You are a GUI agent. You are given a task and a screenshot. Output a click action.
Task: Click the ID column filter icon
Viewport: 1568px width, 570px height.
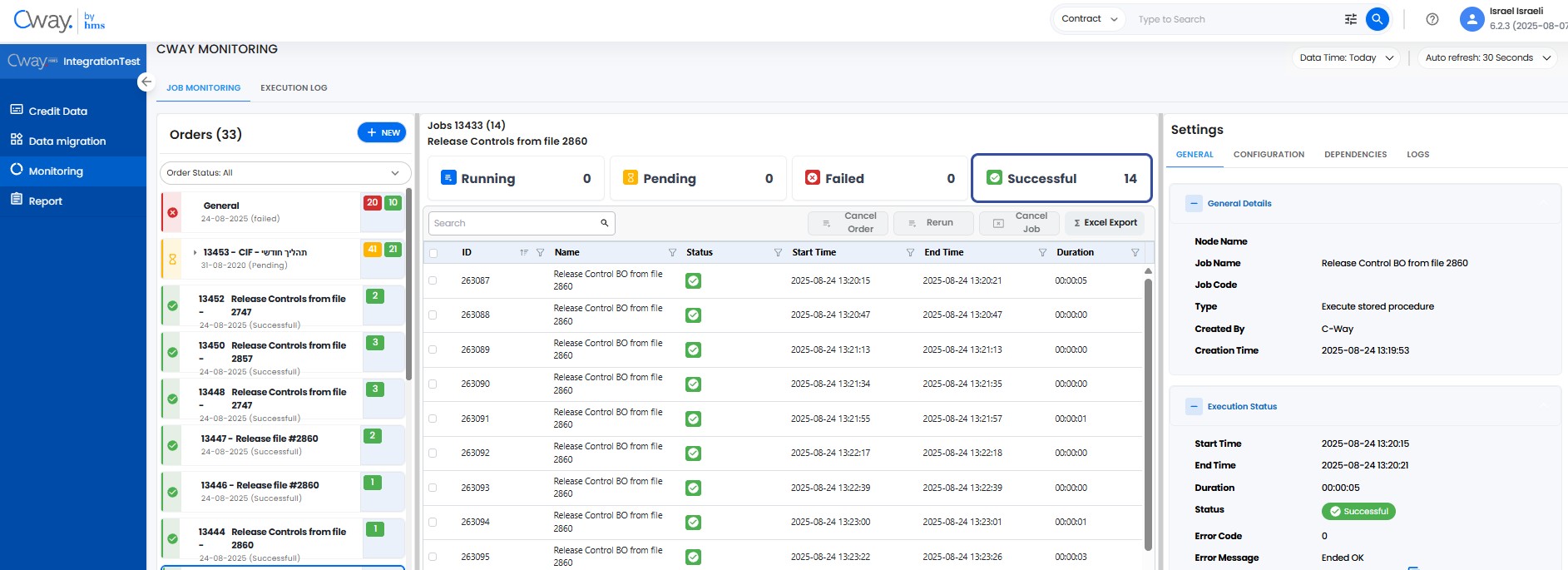(x=540, y=253)
